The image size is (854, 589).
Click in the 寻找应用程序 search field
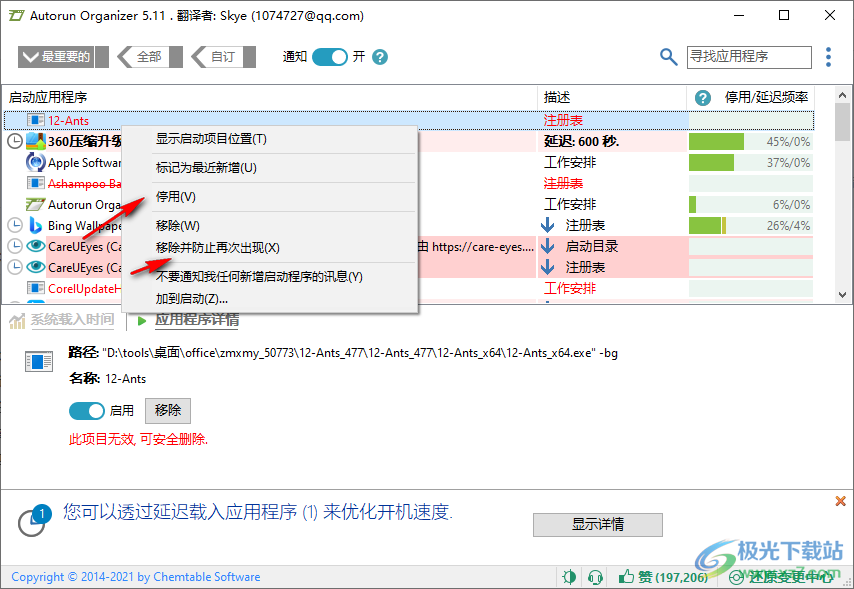(749, 57)
